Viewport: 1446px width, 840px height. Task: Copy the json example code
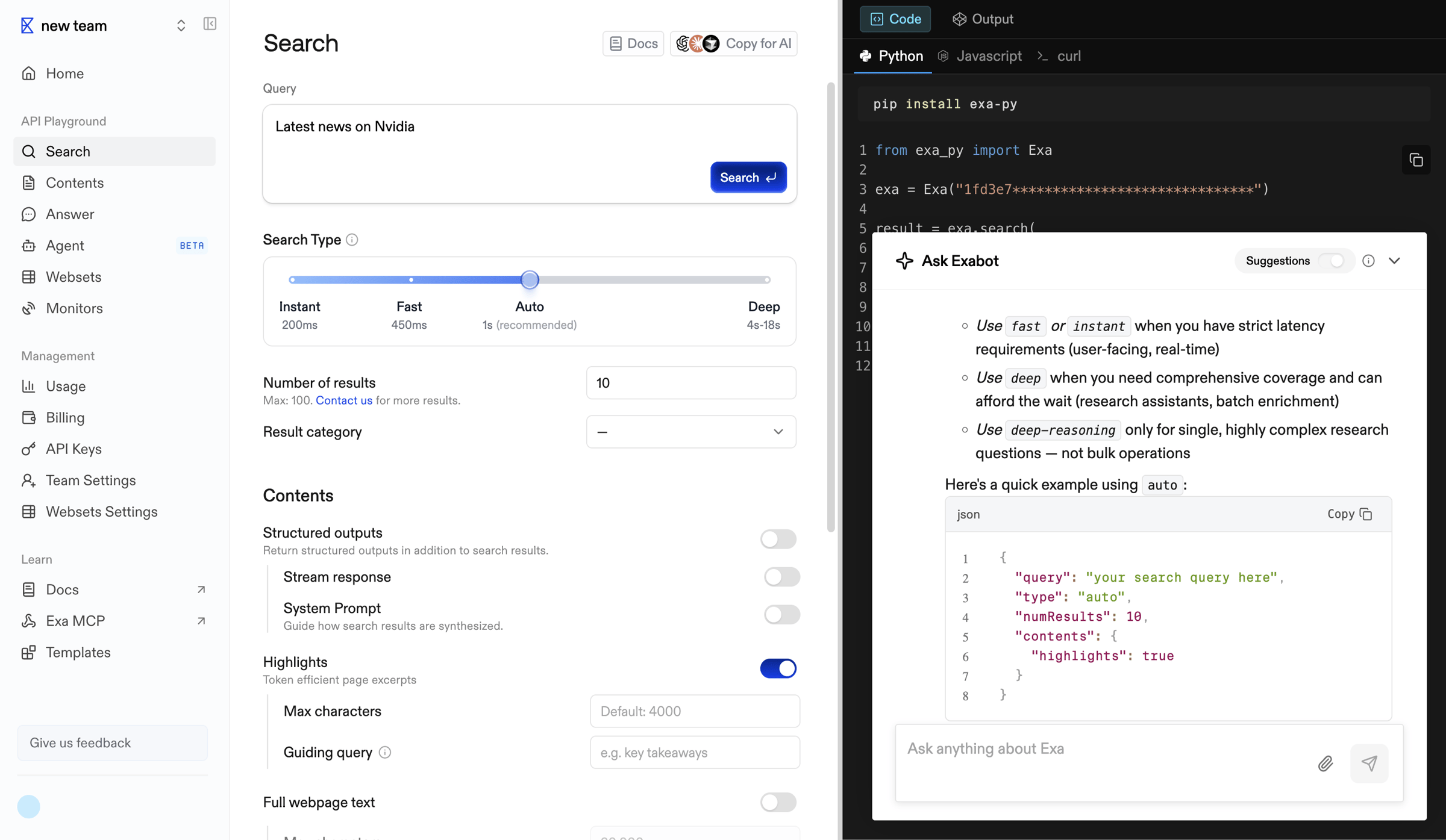(1350, 514)
